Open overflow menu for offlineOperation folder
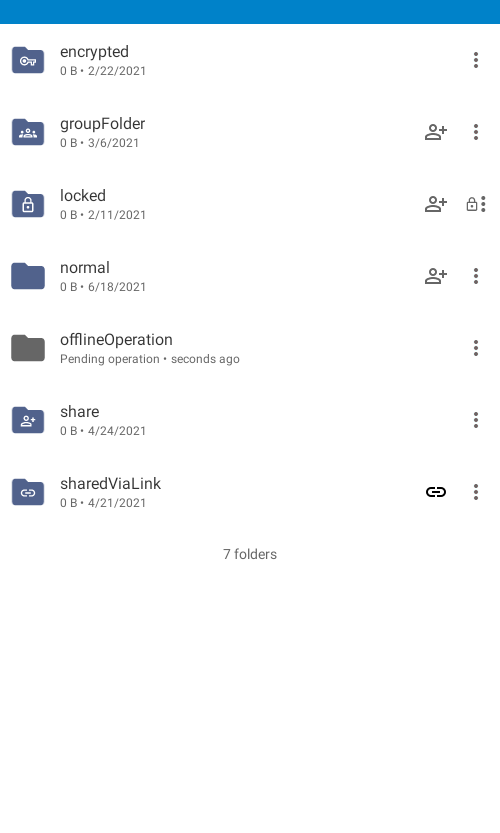The width and height of the screenshot is (500, 833). click(x=476, y=348)
